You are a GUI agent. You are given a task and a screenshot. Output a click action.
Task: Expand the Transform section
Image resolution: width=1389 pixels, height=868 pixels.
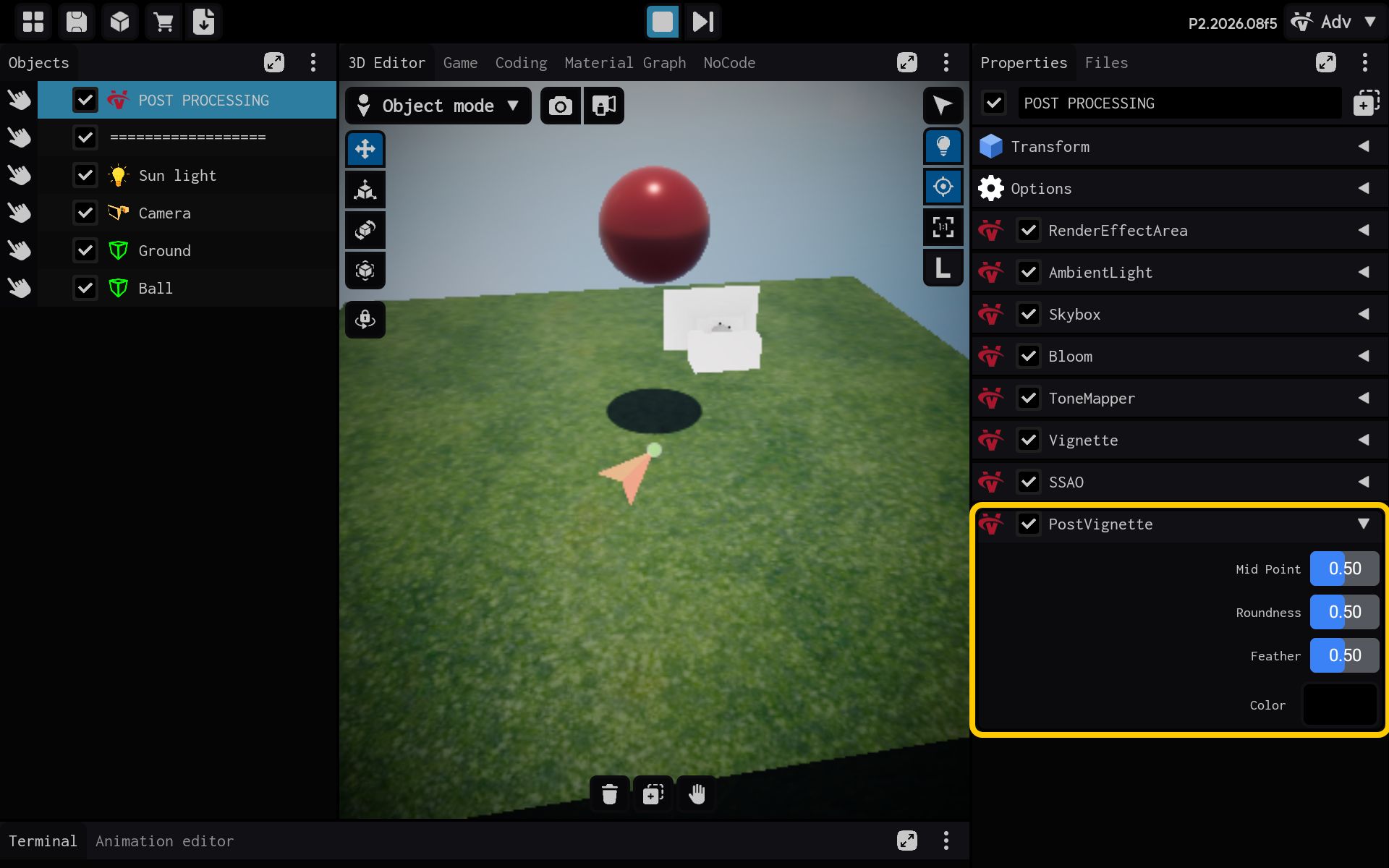tap(1179, 146)
